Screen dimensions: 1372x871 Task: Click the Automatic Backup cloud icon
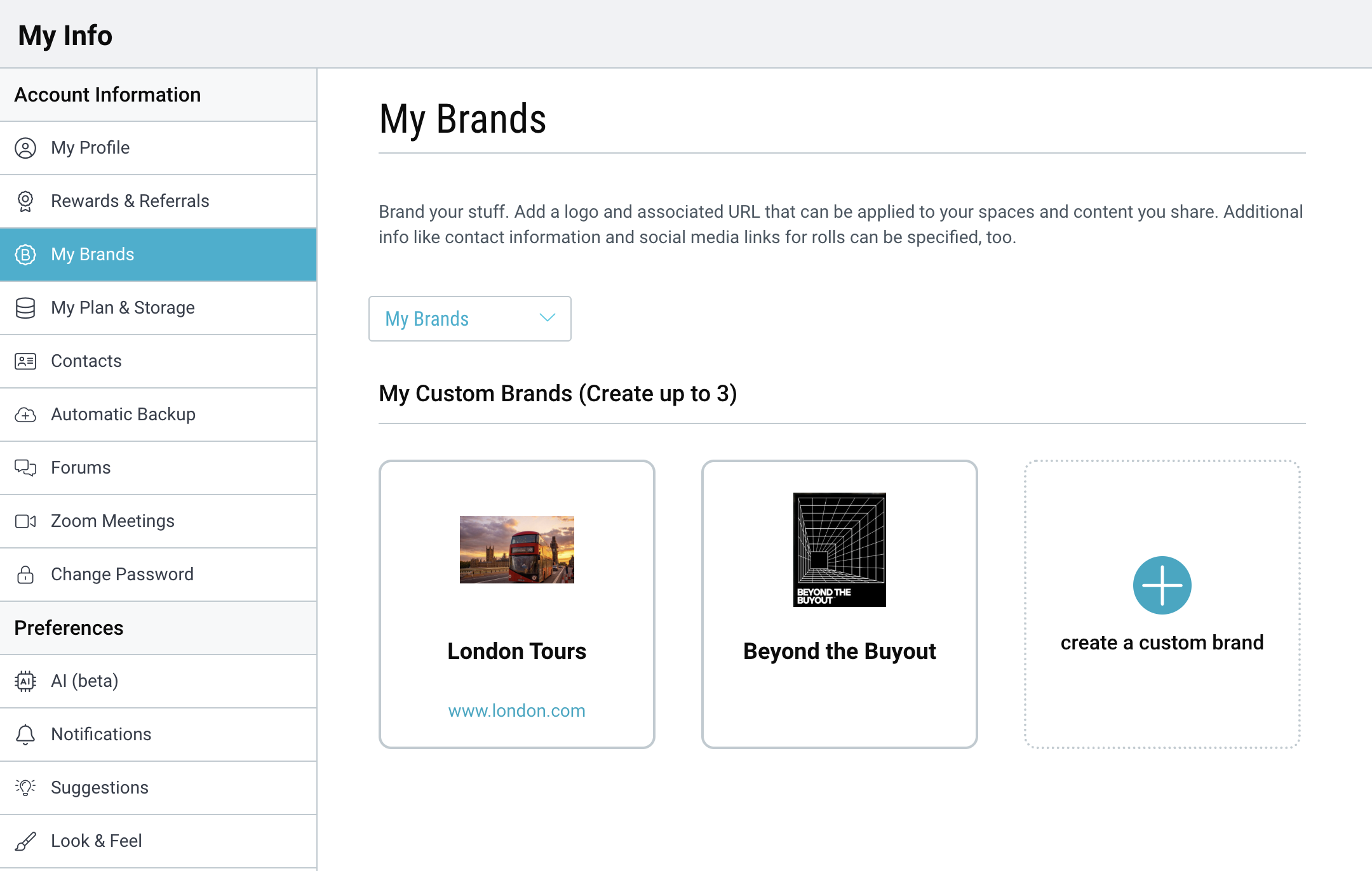click(x=25, y=415)
